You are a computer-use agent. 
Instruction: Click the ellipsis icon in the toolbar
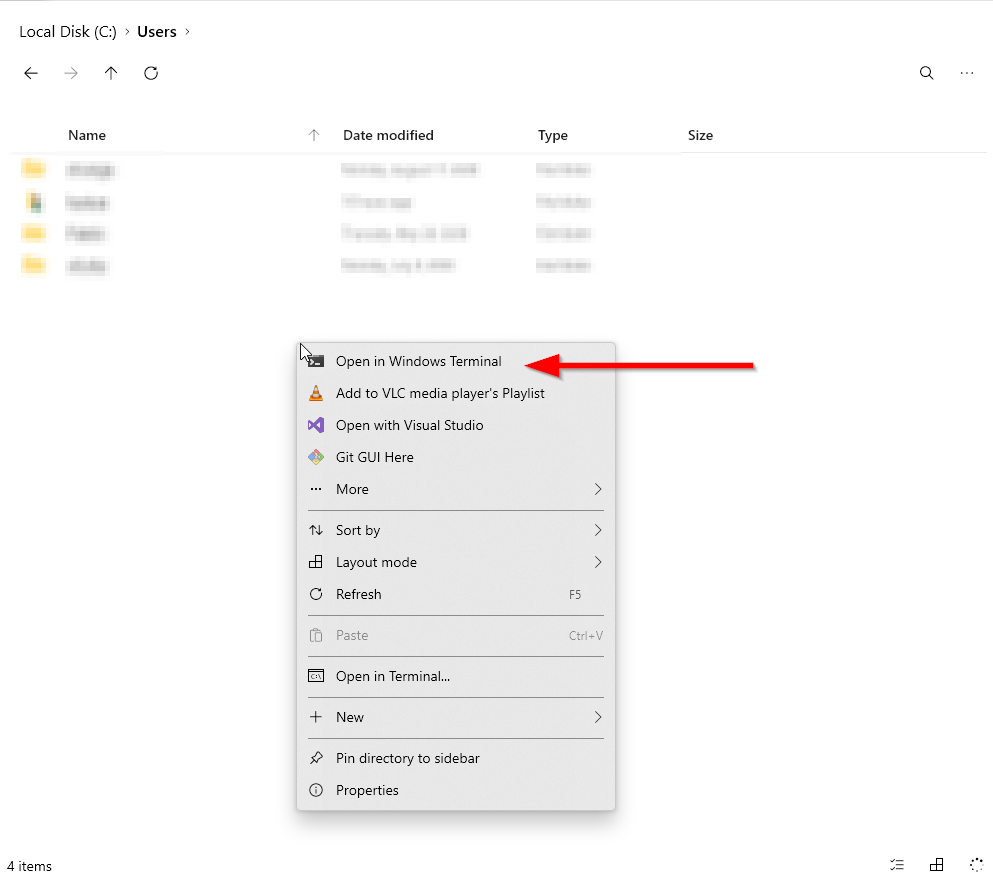966,73
